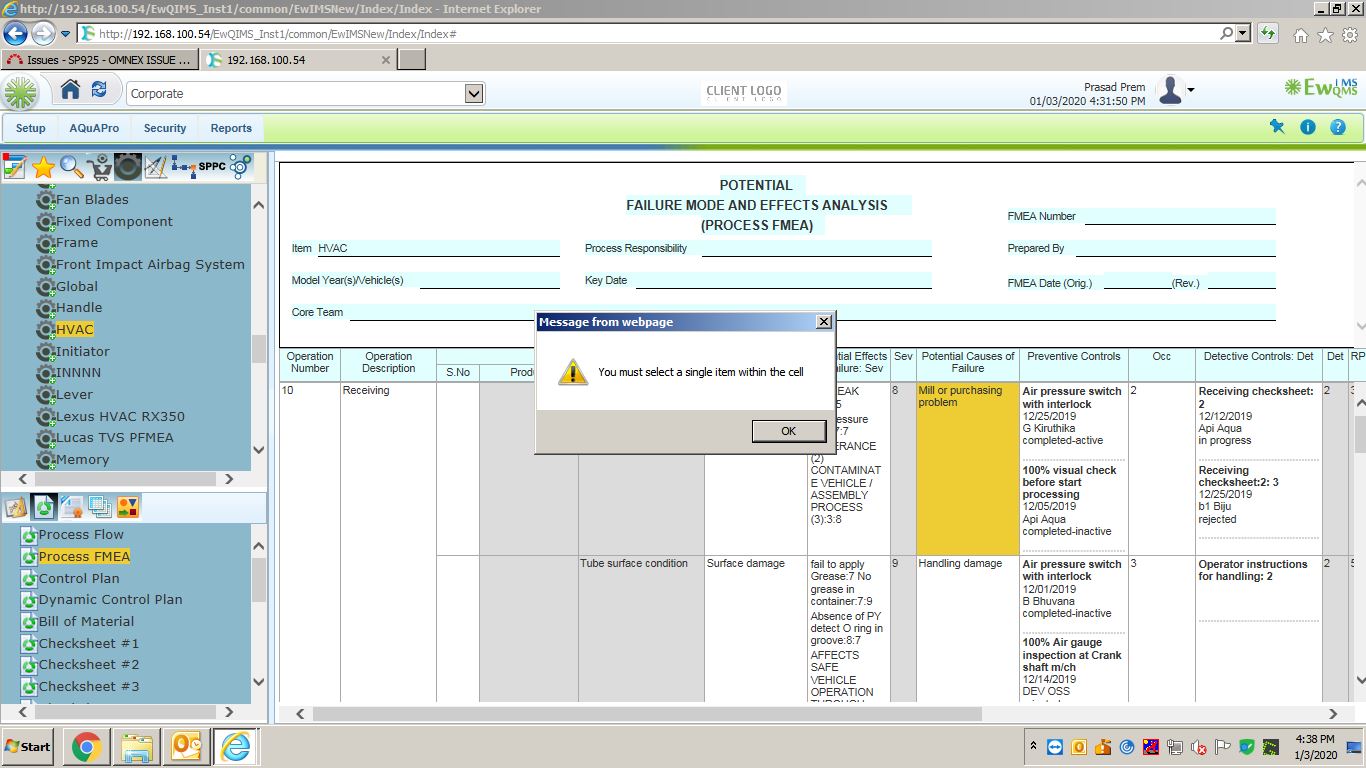Viewport: 1366px width, 768px height.
Task: Click the drafting compass chart icon
Action: point(156,167)
